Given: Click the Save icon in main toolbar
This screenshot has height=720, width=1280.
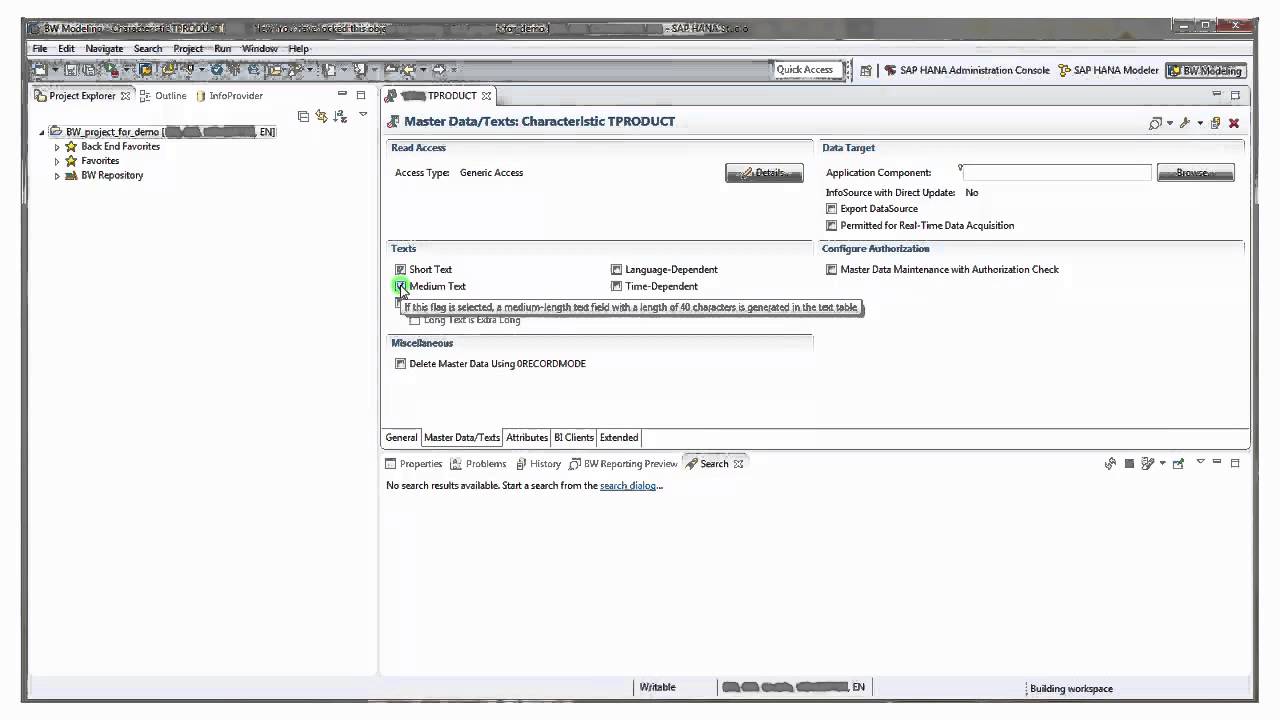Looking at the screenshot, I should coord(71,70).
